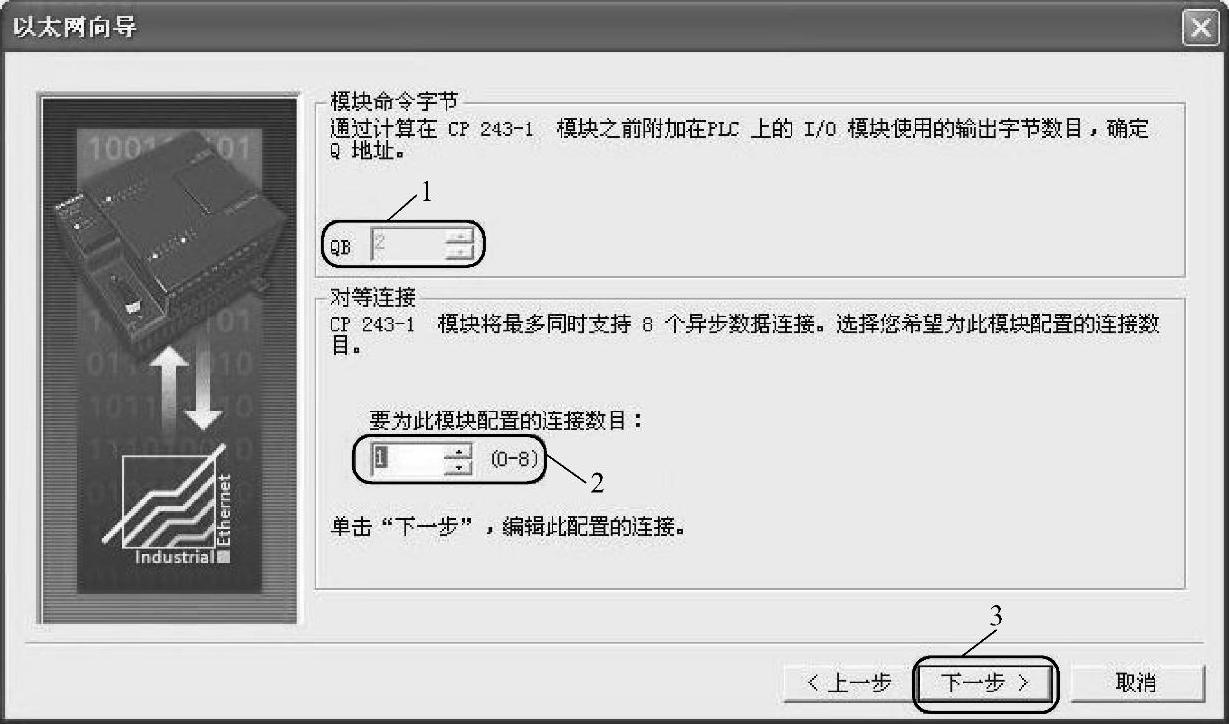Viewport: 1229px width, 724px height.
Task: Select the 模块命令字节 group heading
Action: point(396,102)
